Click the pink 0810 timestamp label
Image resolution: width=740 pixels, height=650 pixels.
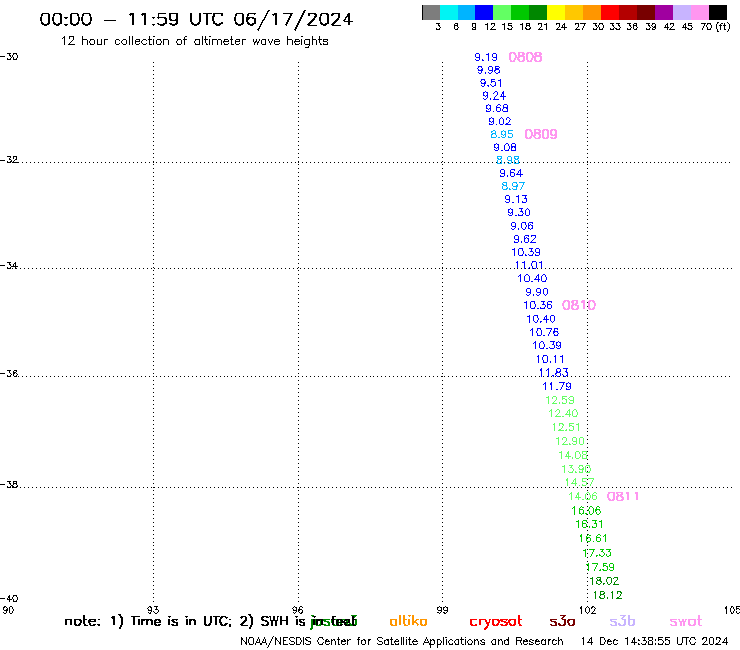[579, 305]
